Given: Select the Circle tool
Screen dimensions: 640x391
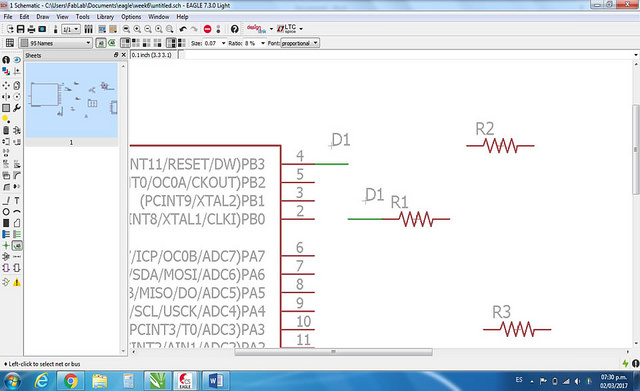Looking at the screenshot, I should pos(6,212).
